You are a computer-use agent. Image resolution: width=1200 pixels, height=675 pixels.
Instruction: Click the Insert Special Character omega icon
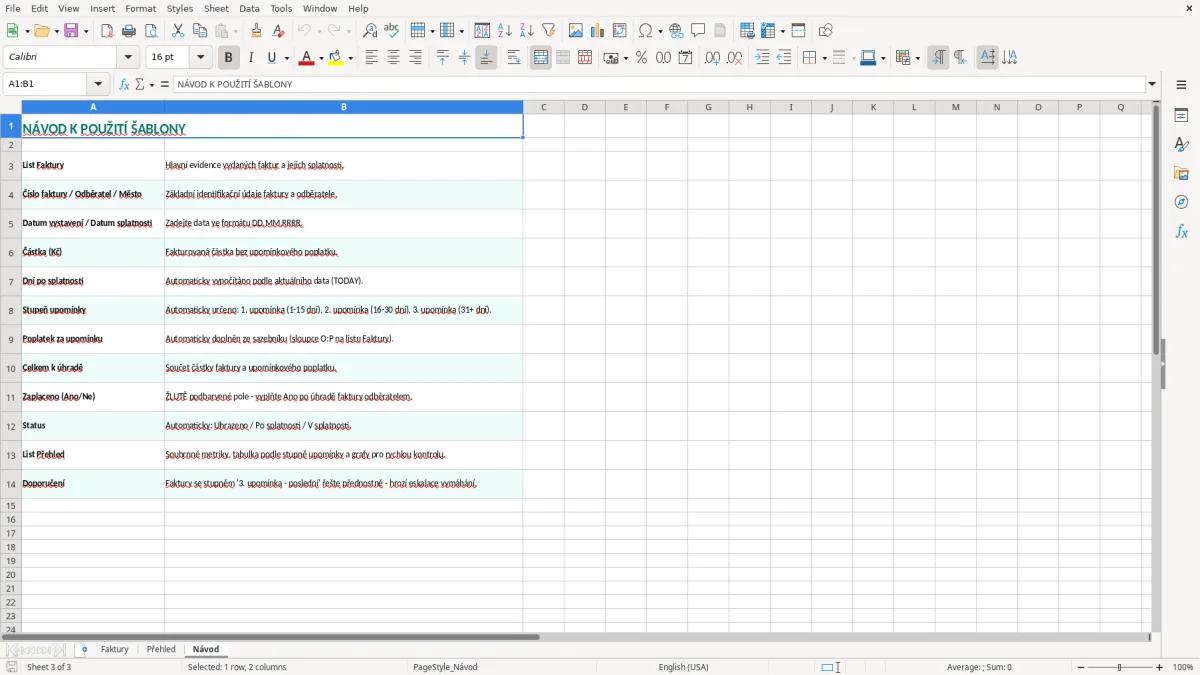646,31
